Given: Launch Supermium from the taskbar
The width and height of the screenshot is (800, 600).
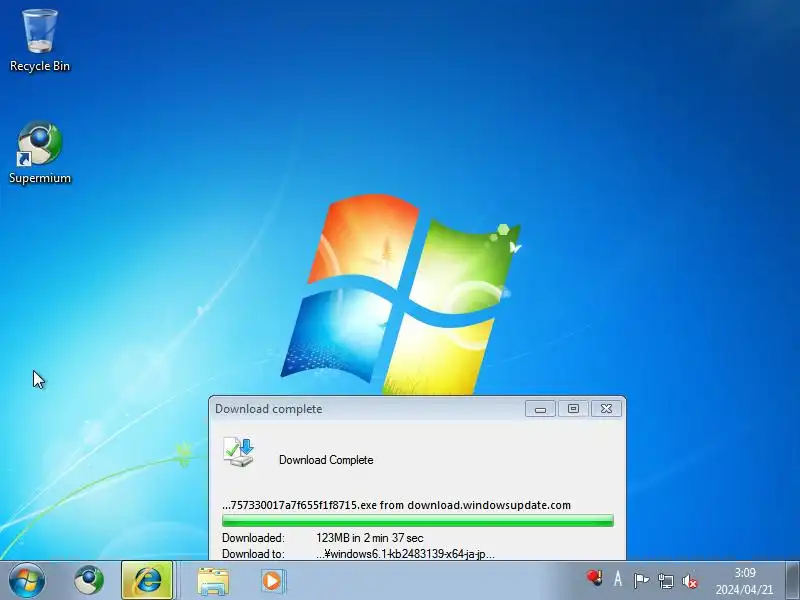Looking at the screenshot, I should [x=89, y=581].
